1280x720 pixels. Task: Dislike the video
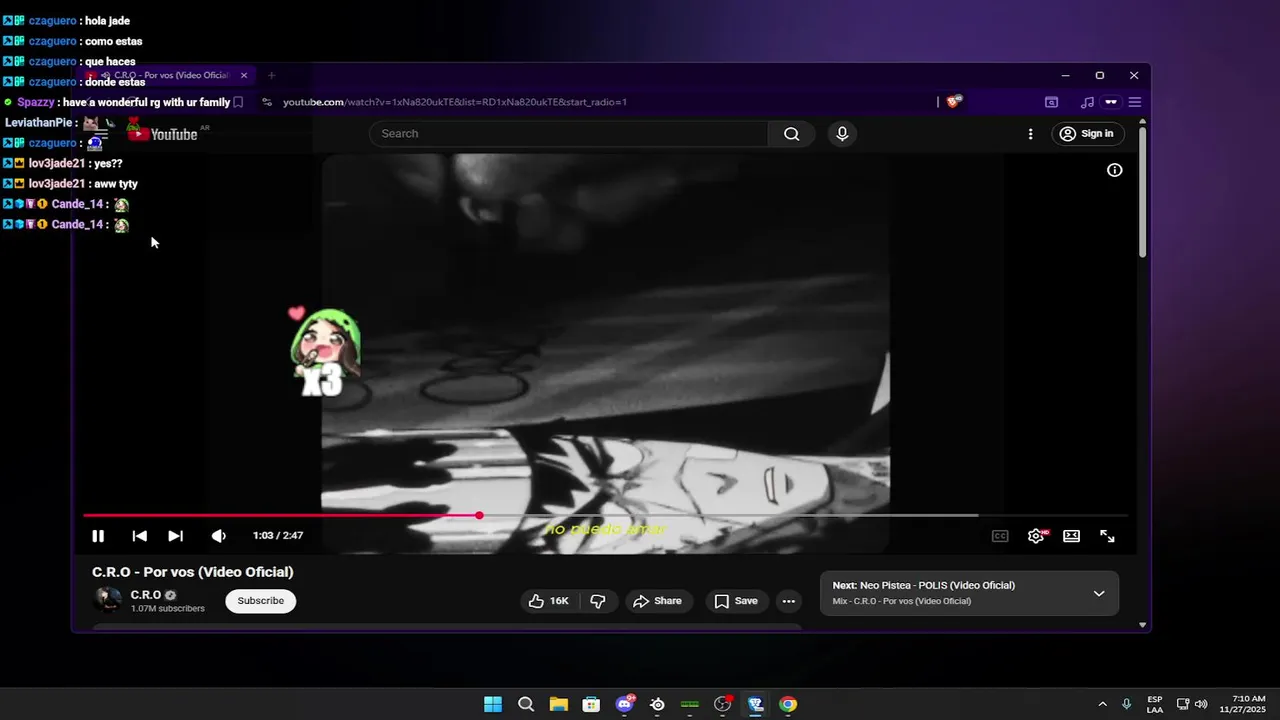point(598,601)
